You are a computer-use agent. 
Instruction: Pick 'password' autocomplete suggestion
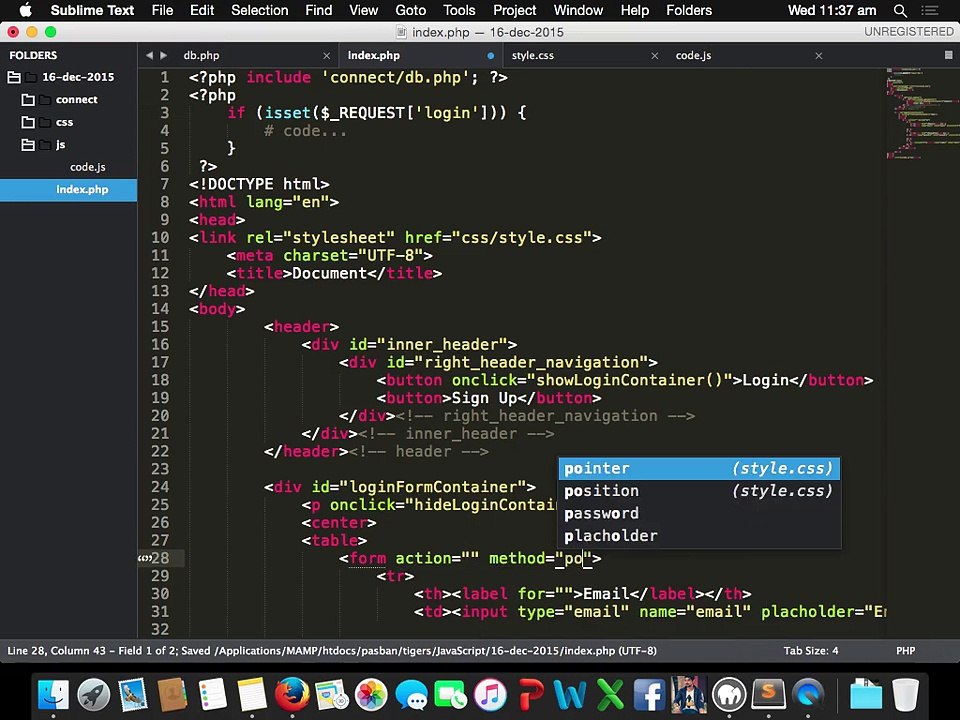[601, 513]
